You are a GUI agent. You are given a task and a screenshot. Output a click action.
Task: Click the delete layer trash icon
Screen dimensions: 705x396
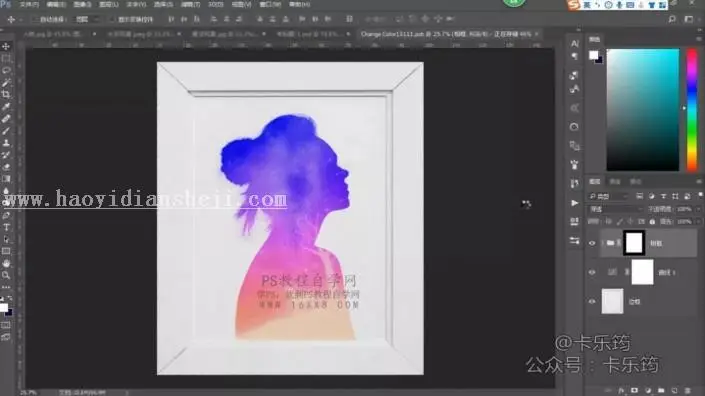[687, 391]
